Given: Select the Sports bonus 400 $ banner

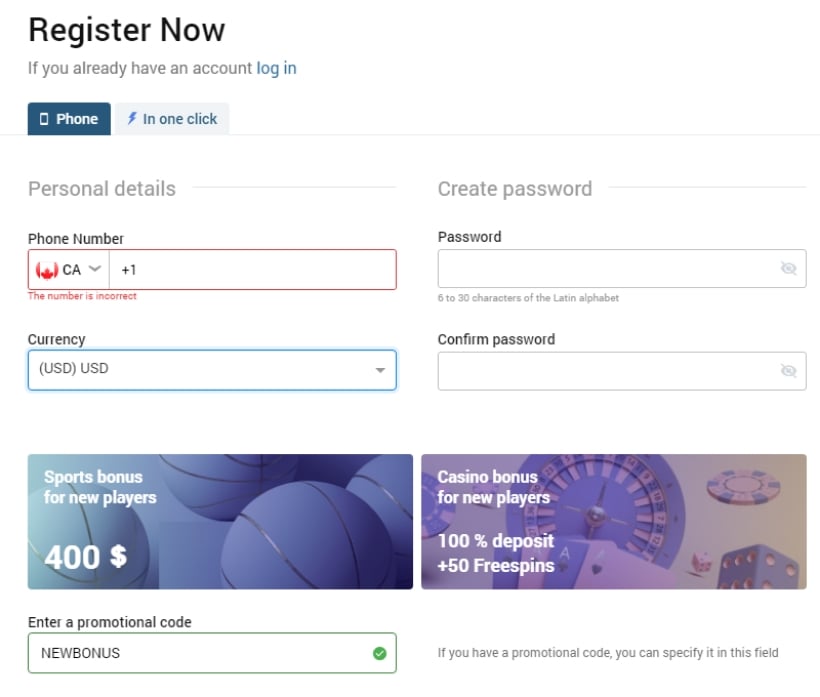Looking at the screenshot, I should coord(220,522).
